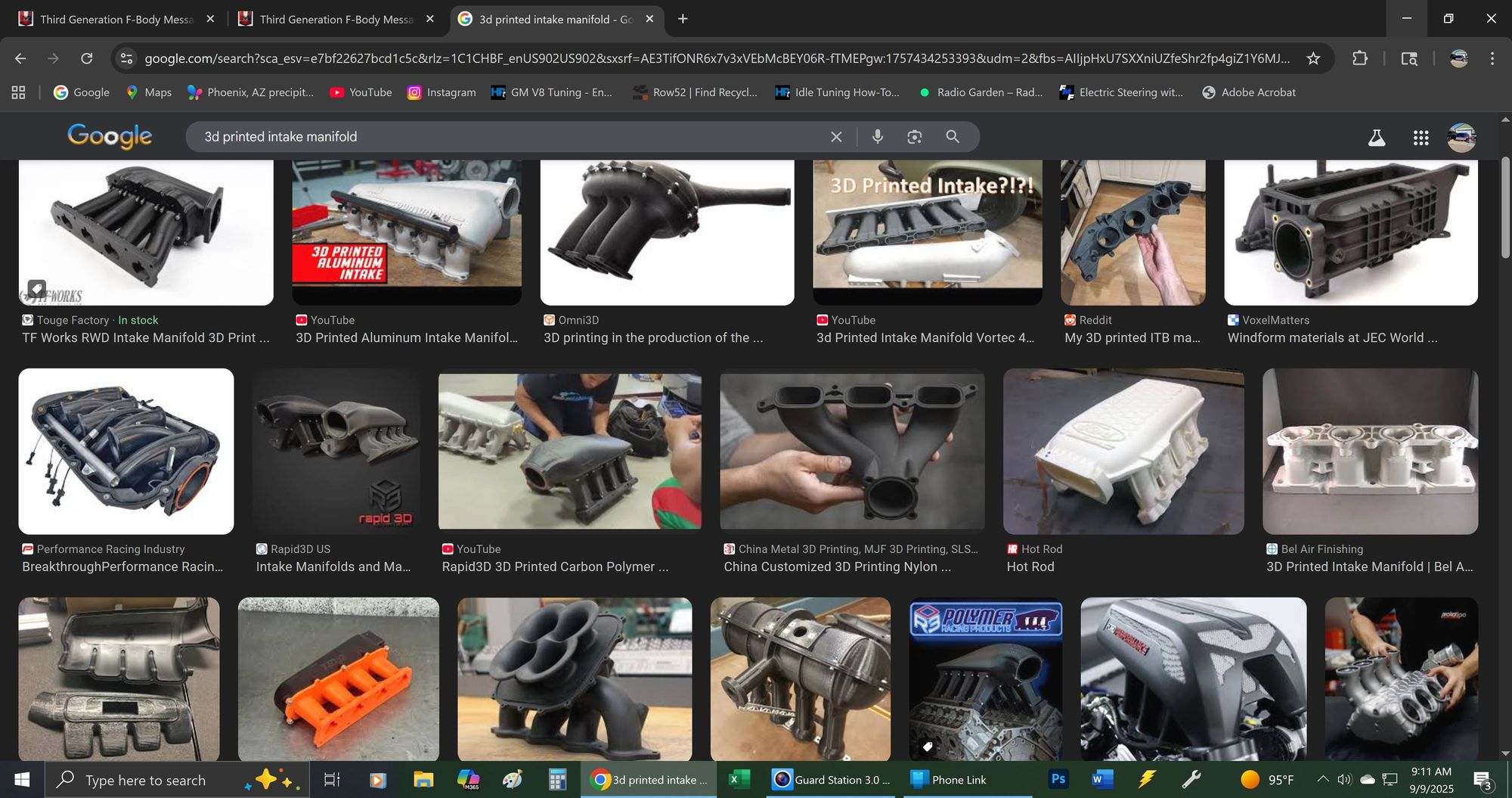1512x798 pixels.
Task: Open a new browser tab
Action: pyautogui.click(x=683, y=19)
